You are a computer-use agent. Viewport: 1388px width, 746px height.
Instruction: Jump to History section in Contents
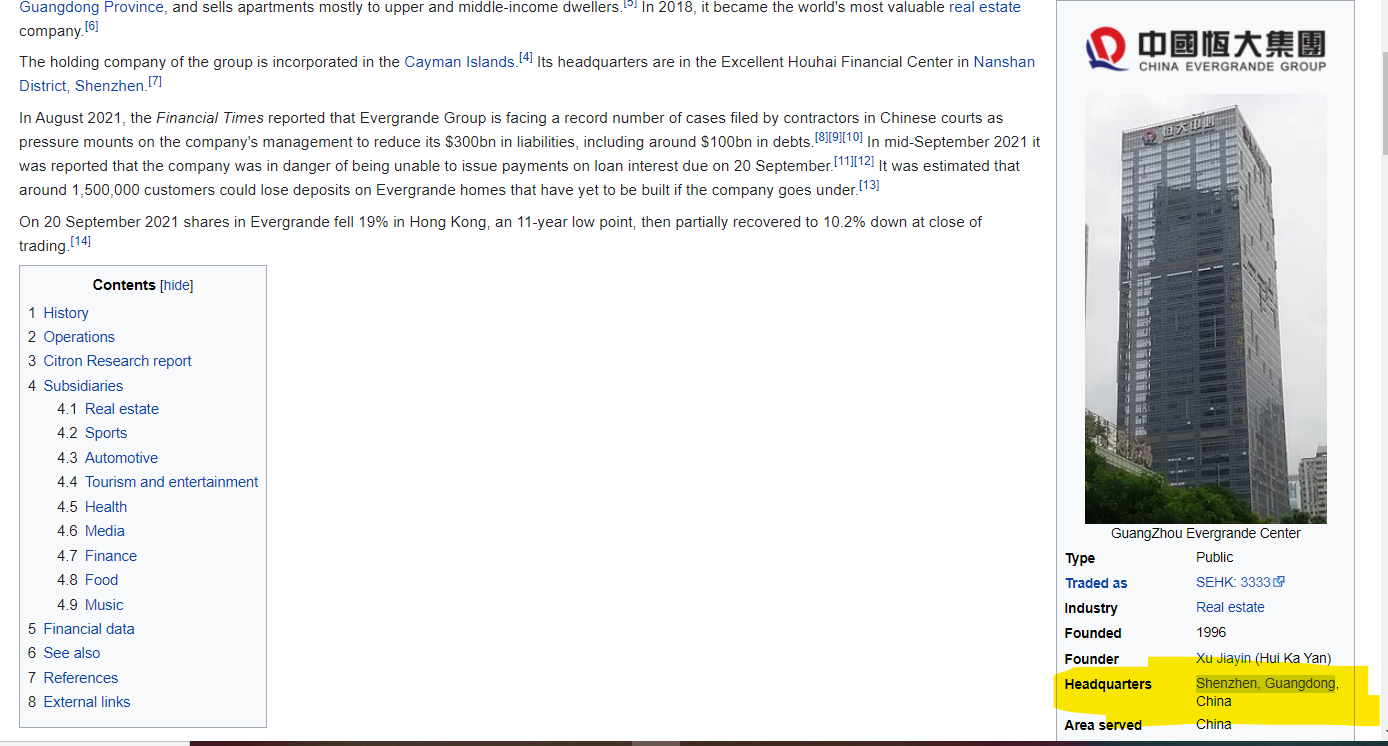(66, 313)
